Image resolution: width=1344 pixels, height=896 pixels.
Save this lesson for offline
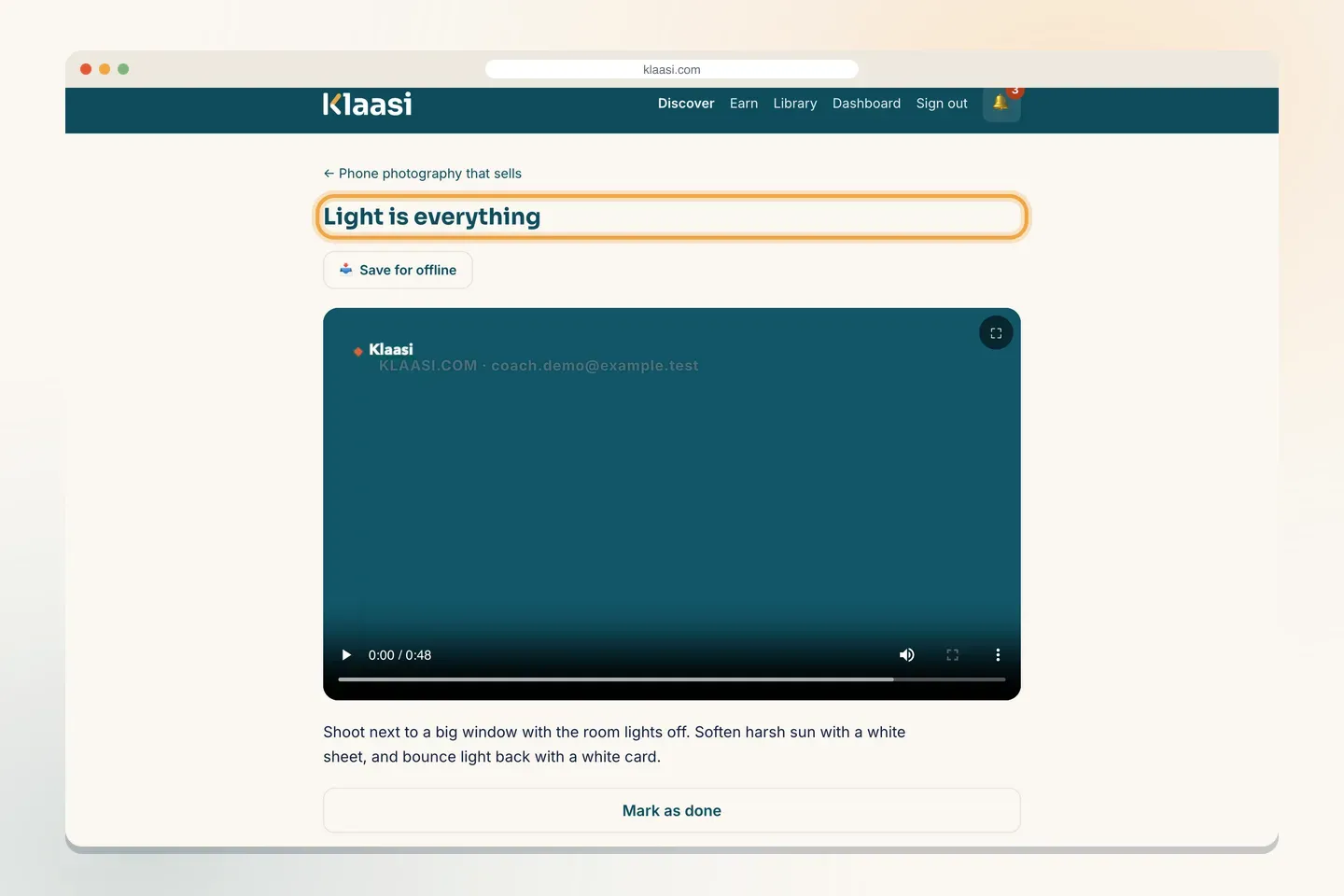[398, 270]
